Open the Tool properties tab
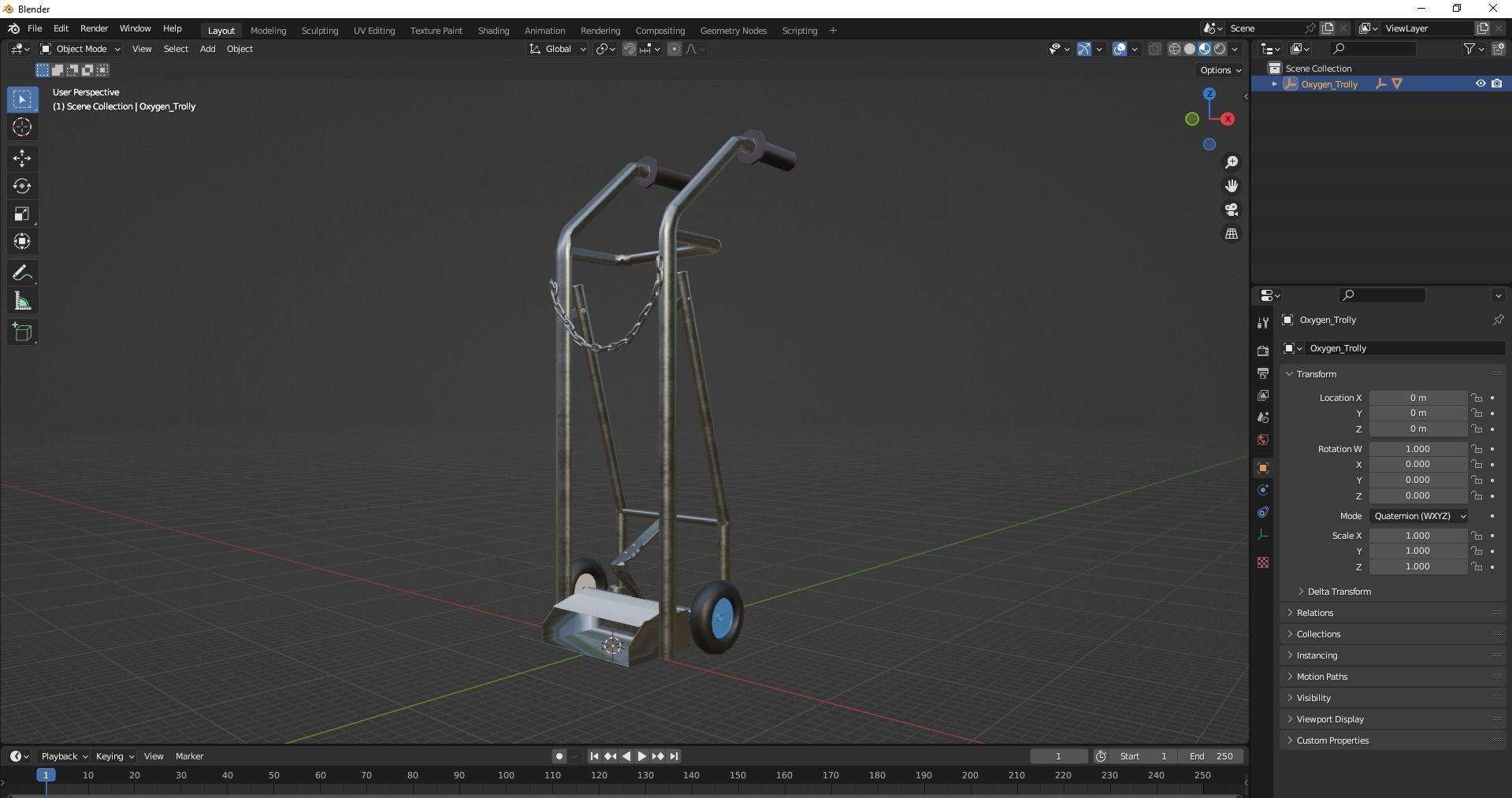Viewport: 1512px width, 798px height. pos(1263,323)
